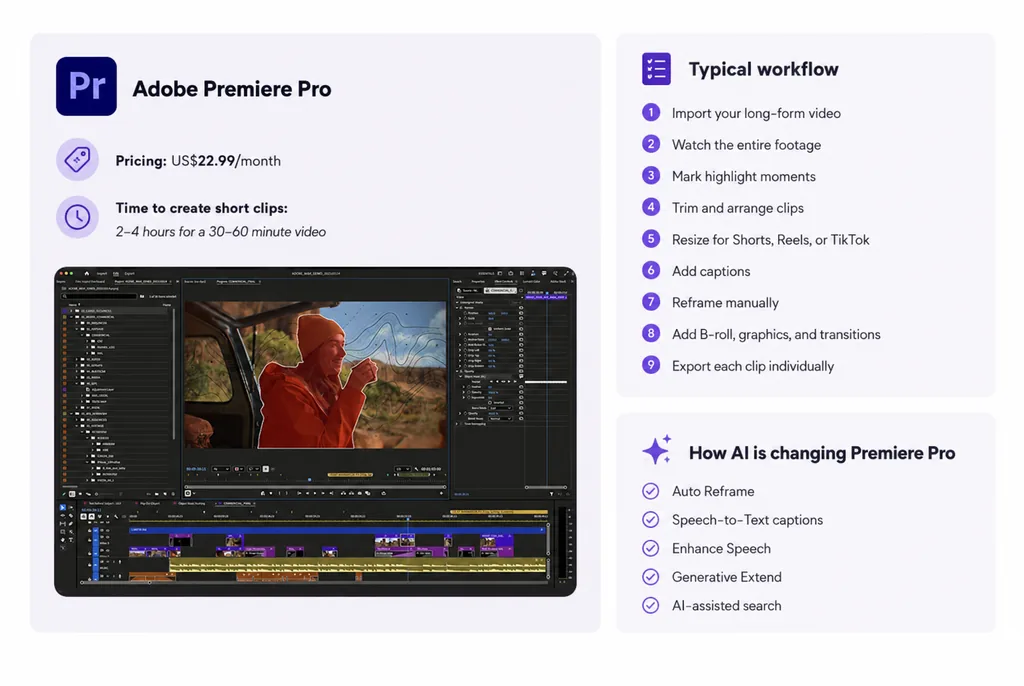The width and height of the screenshot is (1024, 686).
Task: Open the Edit tab in top bar
Action: click(116, 274)
